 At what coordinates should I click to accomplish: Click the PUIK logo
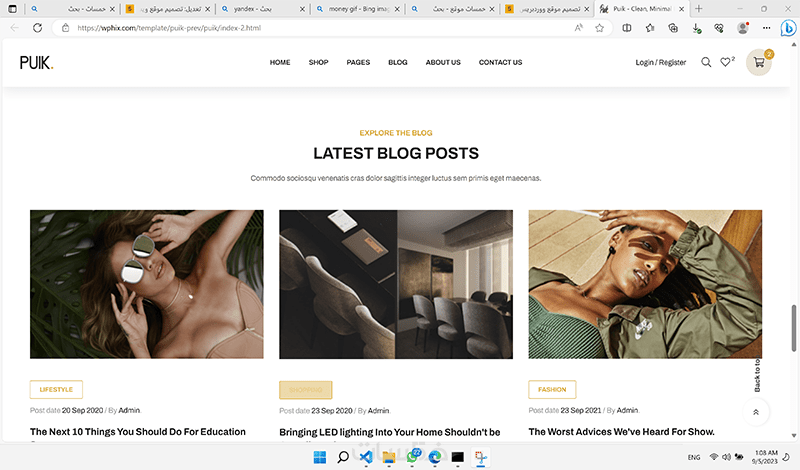click(x=36, y=63)
